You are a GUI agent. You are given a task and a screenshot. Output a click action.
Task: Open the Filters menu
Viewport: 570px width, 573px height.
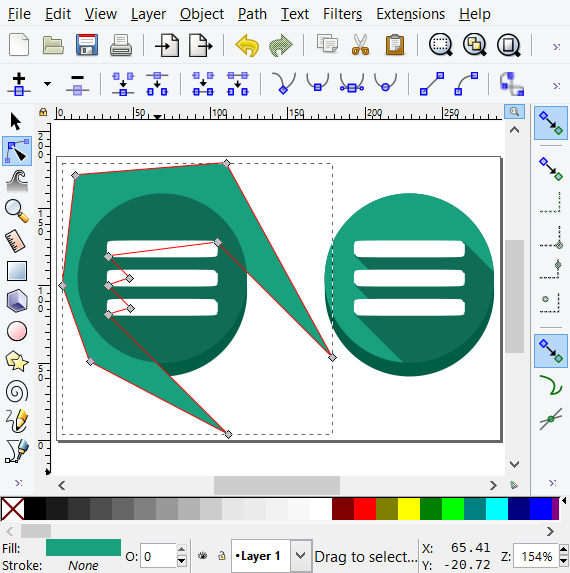pyautogui.click(x=342, y=14)
